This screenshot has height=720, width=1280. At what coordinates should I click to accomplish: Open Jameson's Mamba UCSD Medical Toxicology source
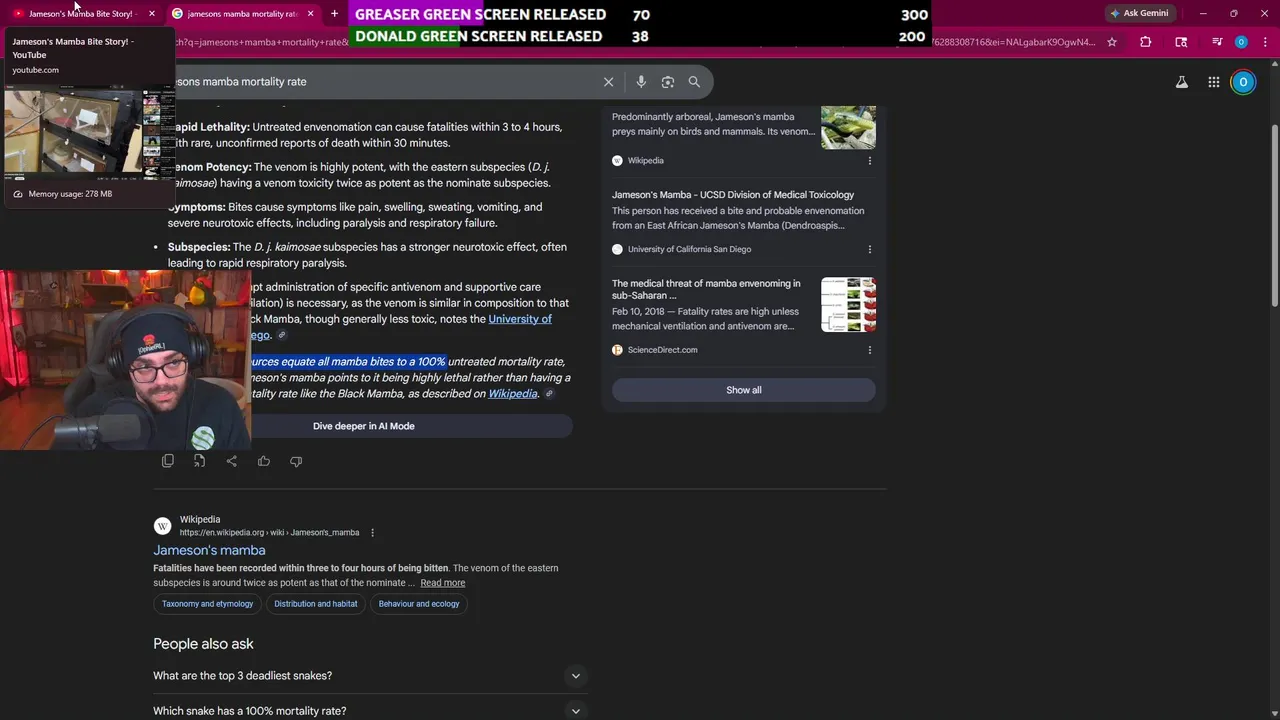point(733,195)
